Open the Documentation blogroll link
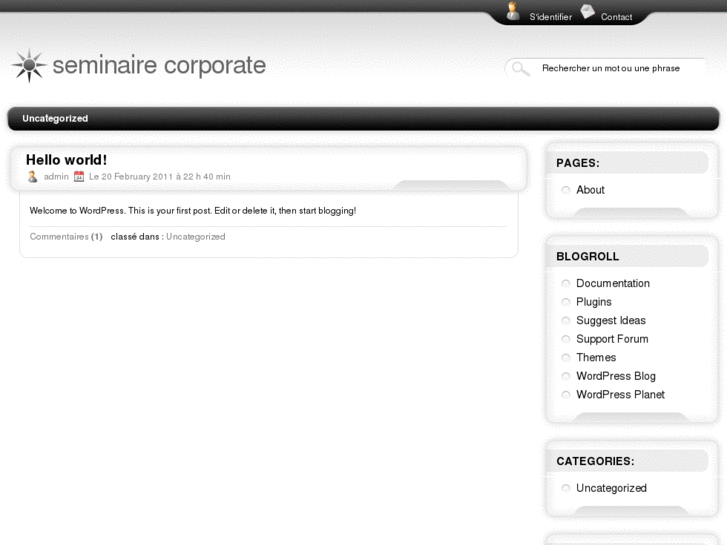Screen dimensions: 727x545 click(x=613, y=283)
